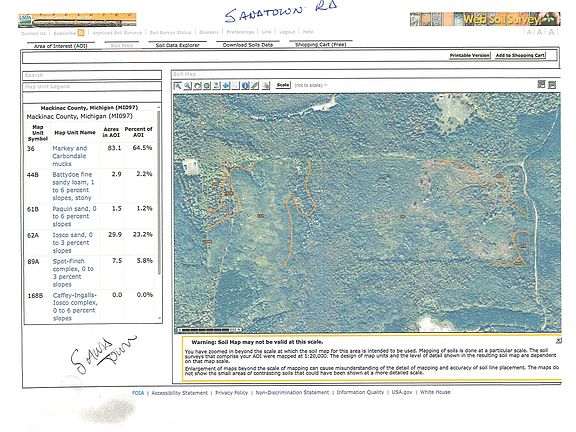Open the Iosco sand map unit link

click(72, 243)
